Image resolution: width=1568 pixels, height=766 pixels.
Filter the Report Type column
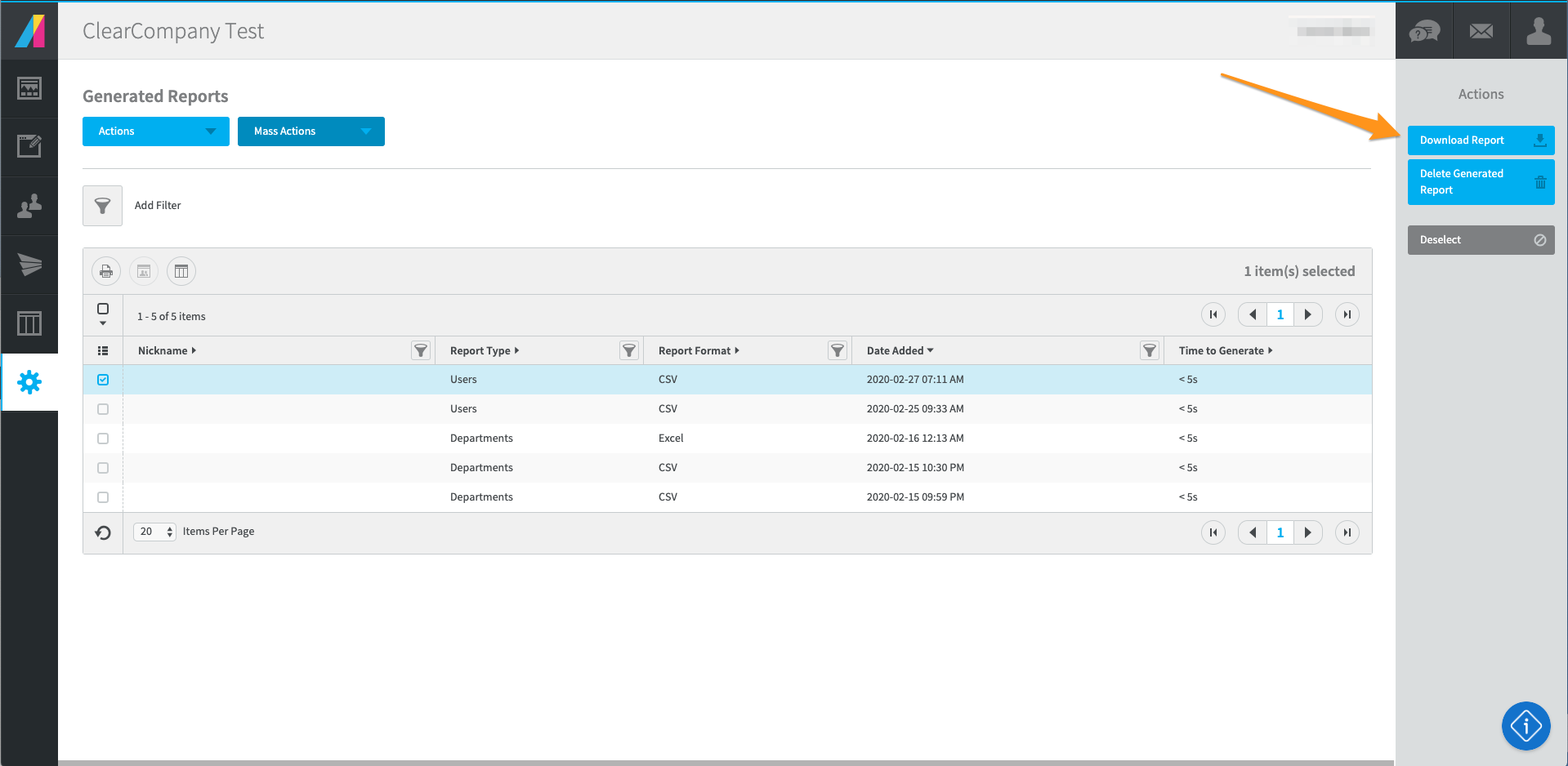629,350
